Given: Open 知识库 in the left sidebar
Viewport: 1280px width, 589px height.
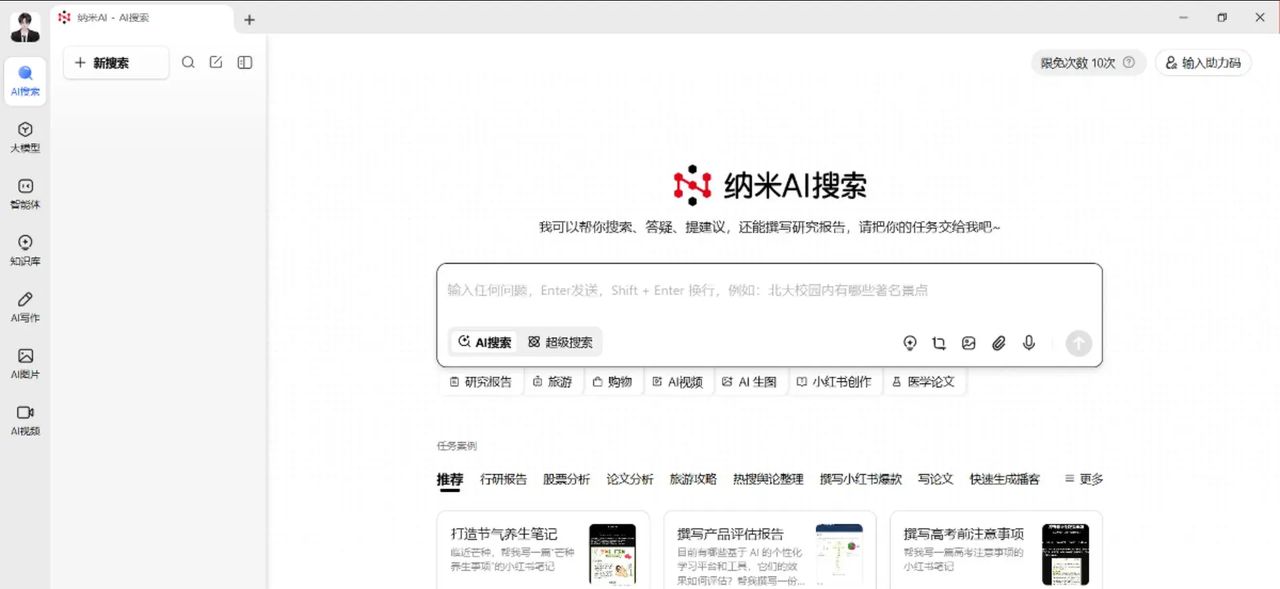Looking at the screenshot, I should tap(25, 250).
